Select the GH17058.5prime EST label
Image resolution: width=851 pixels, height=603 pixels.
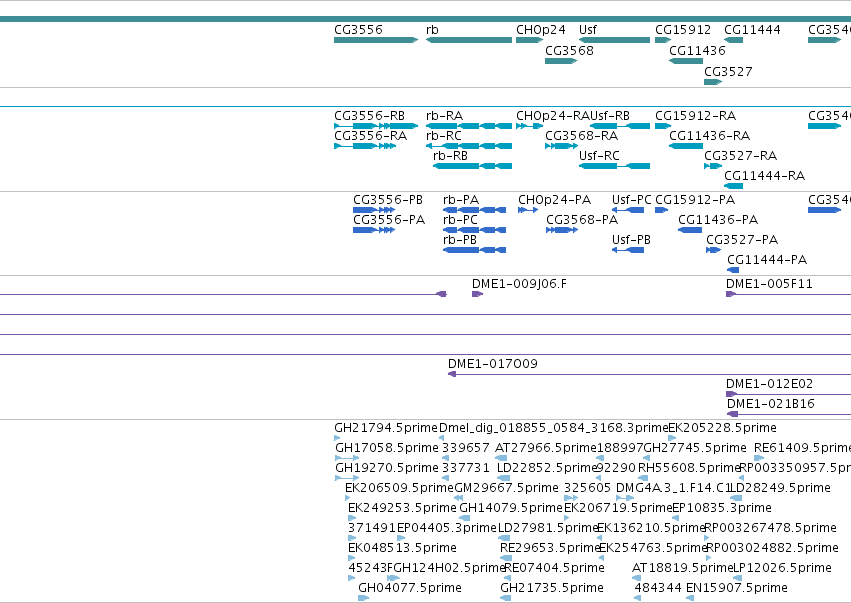click(x=387, y=448)
